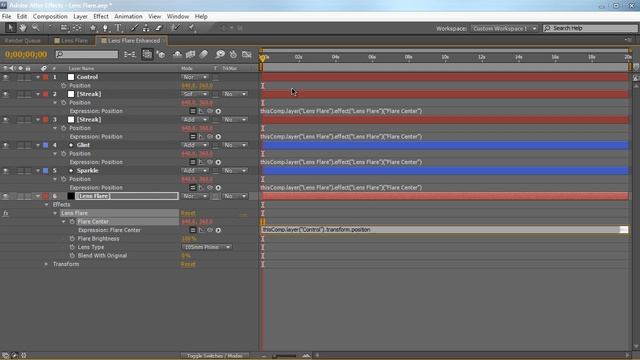
Task: Select the Puppet Pin tool
Action: [191, 28]
